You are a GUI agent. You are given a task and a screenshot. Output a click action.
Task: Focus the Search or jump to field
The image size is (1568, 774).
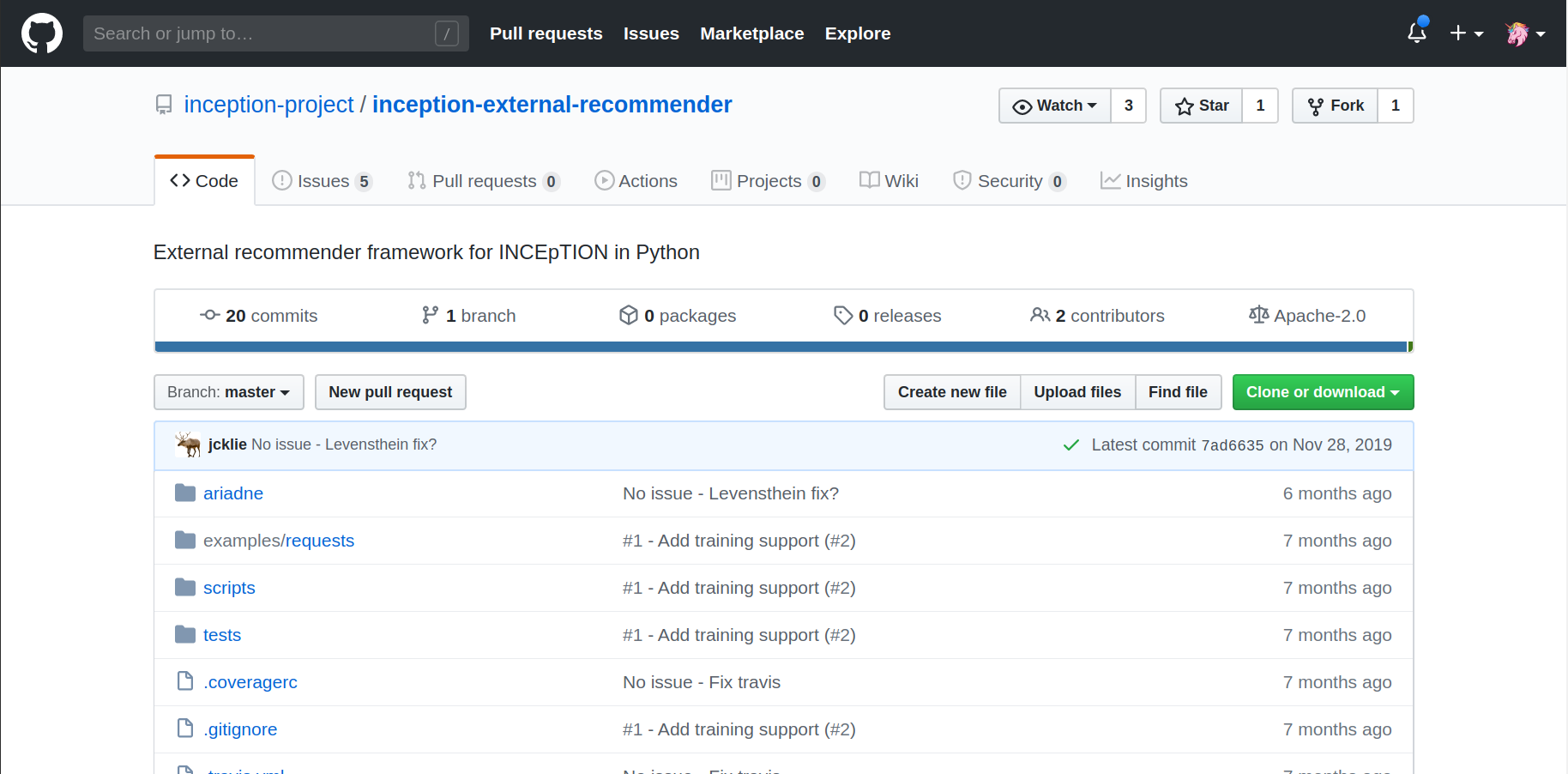[276, 33]
